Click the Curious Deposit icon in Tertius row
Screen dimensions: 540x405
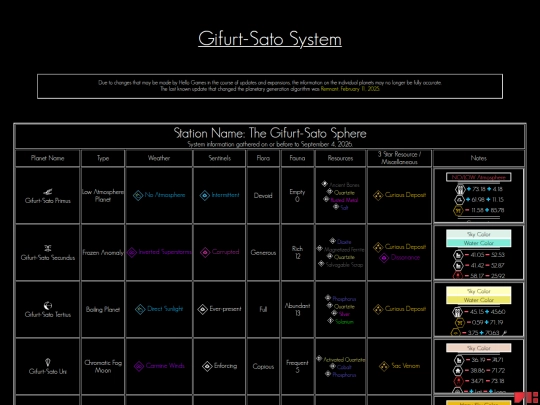click(x=378, y=309)
